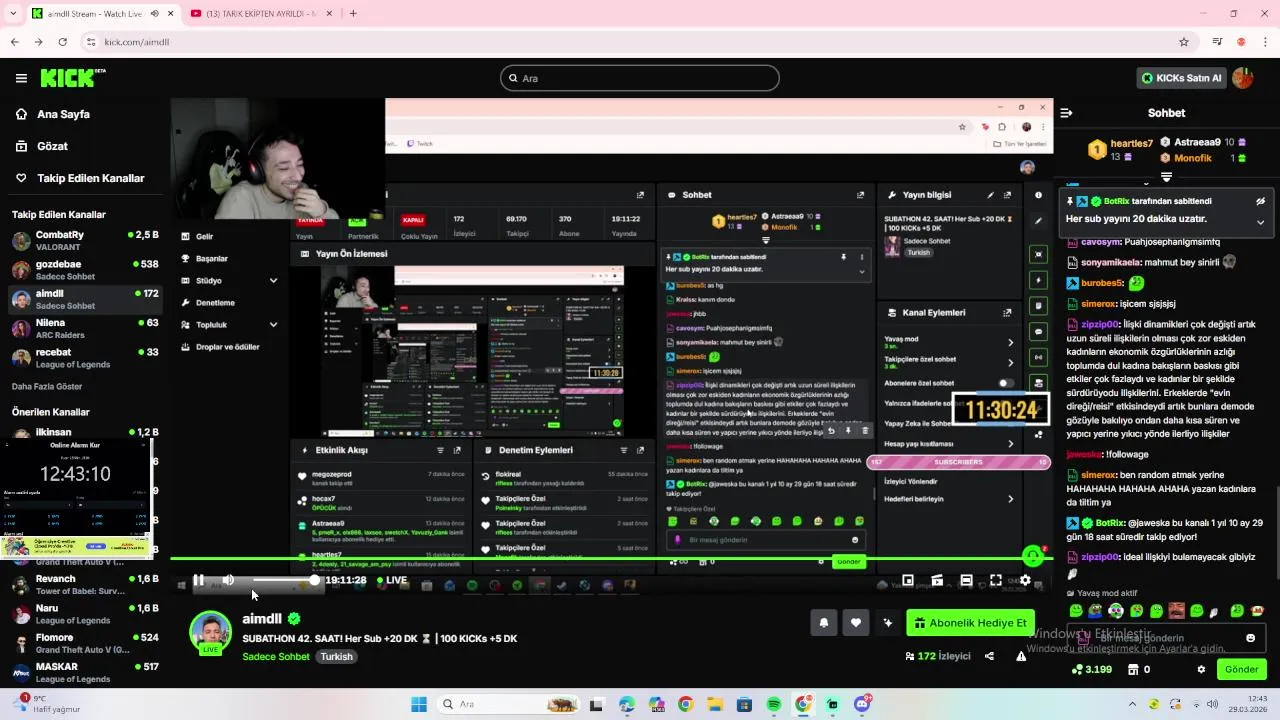Expand the pinned message chevron
This screenshot has height=720, width=1280.
[1260, 222]
